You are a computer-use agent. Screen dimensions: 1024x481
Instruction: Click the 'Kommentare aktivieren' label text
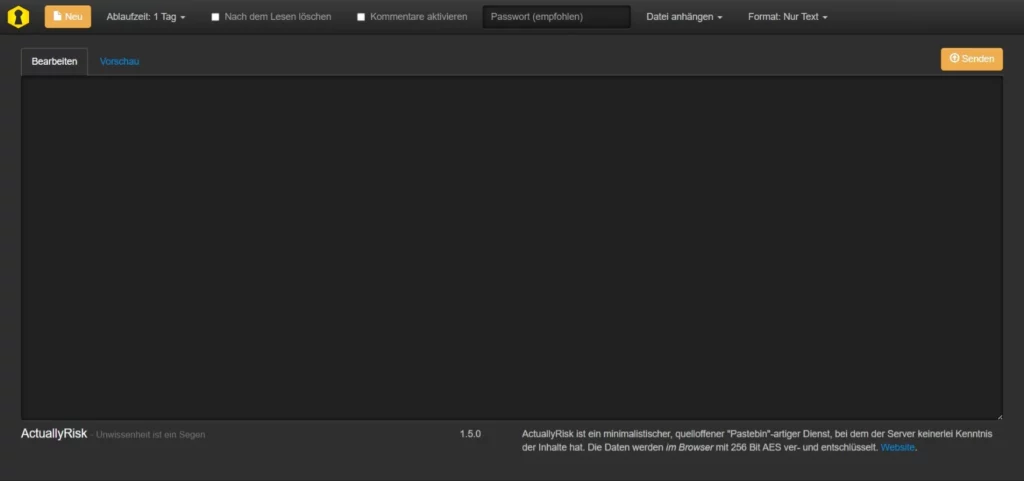[418, 17]
